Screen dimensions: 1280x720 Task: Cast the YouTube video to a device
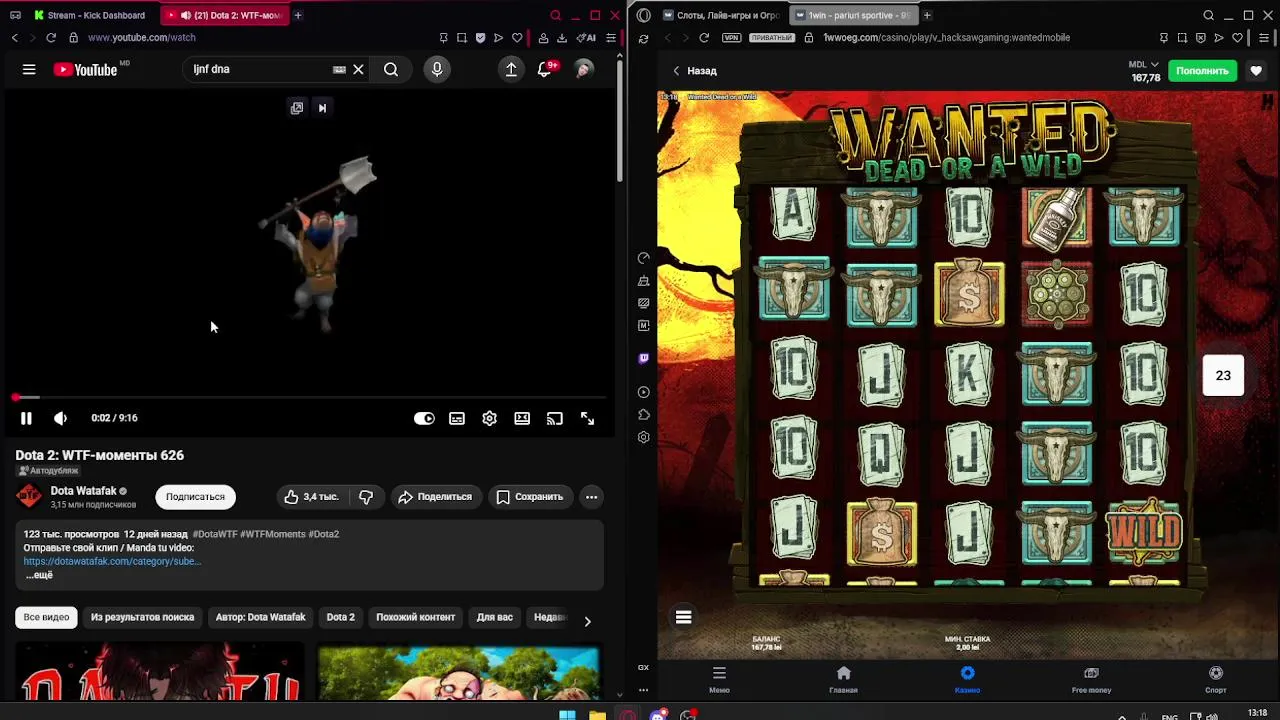(x=555, y=418)
